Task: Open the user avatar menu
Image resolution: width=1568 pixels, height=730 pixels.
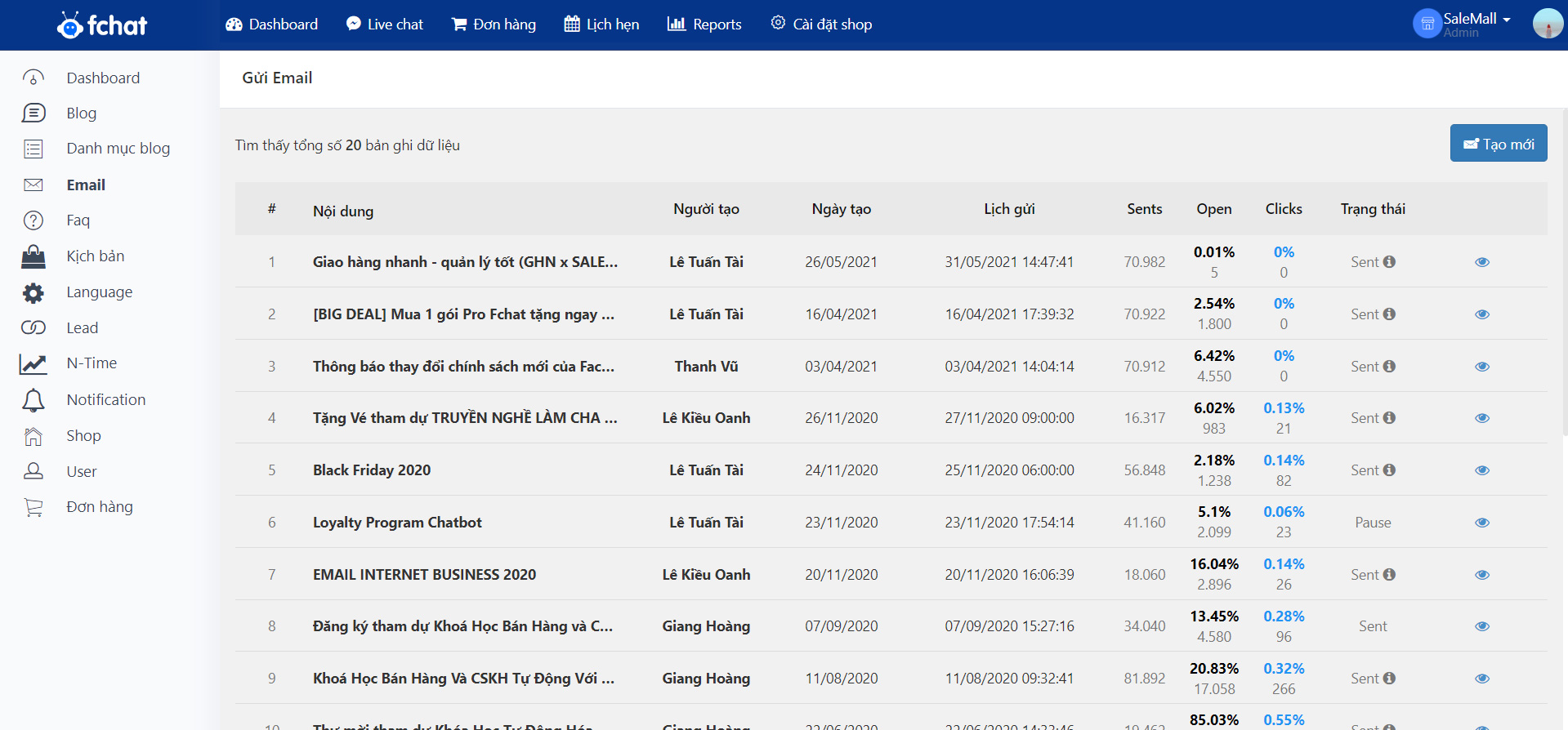Action: (x=1547, y=24)
